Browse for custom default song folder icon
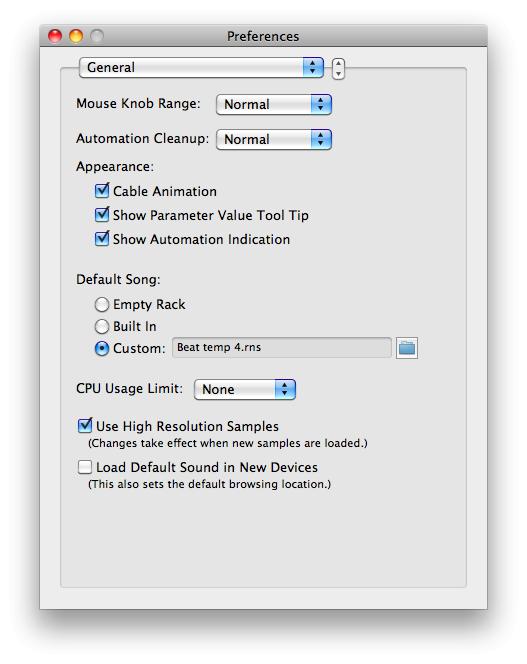Screen dimensions: 527x664 (407, 348)
